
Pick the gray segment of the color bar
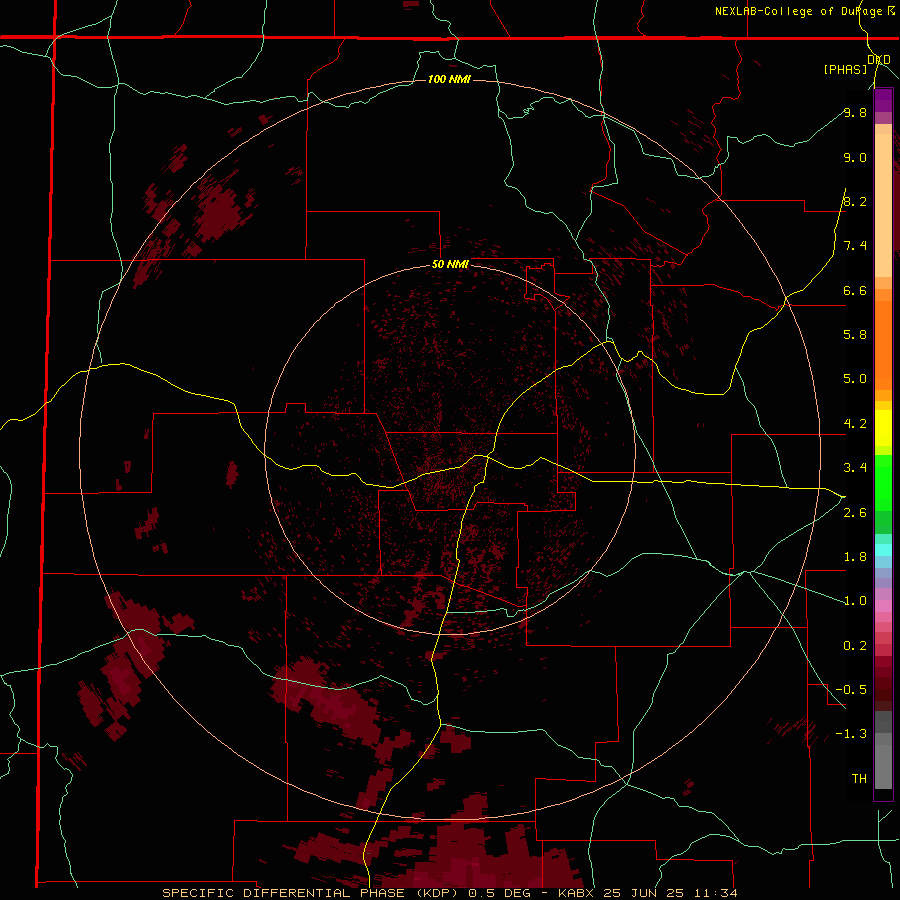[883, 752]
